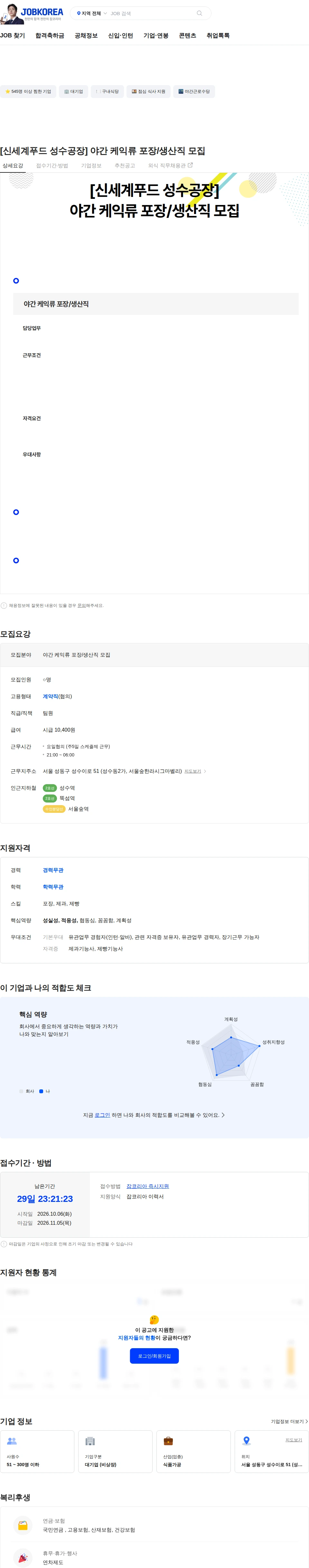This screenshot has height=1568, width=309.
Task: Click the external link icon beside 외식 직무채용관
Action: [x=190, y=165]
